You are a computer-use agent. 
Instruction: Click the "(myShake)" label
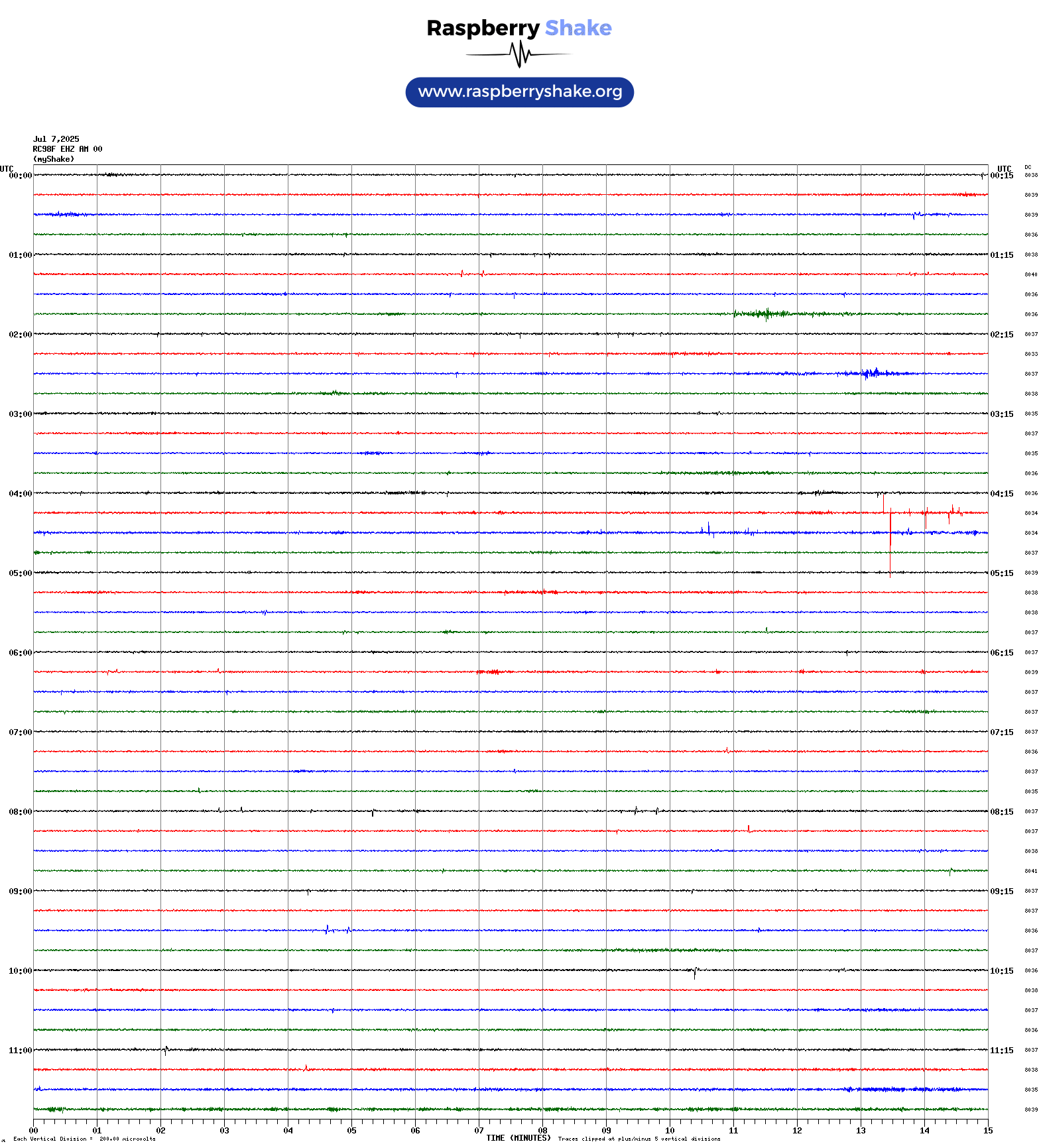(x=54, y=159)
